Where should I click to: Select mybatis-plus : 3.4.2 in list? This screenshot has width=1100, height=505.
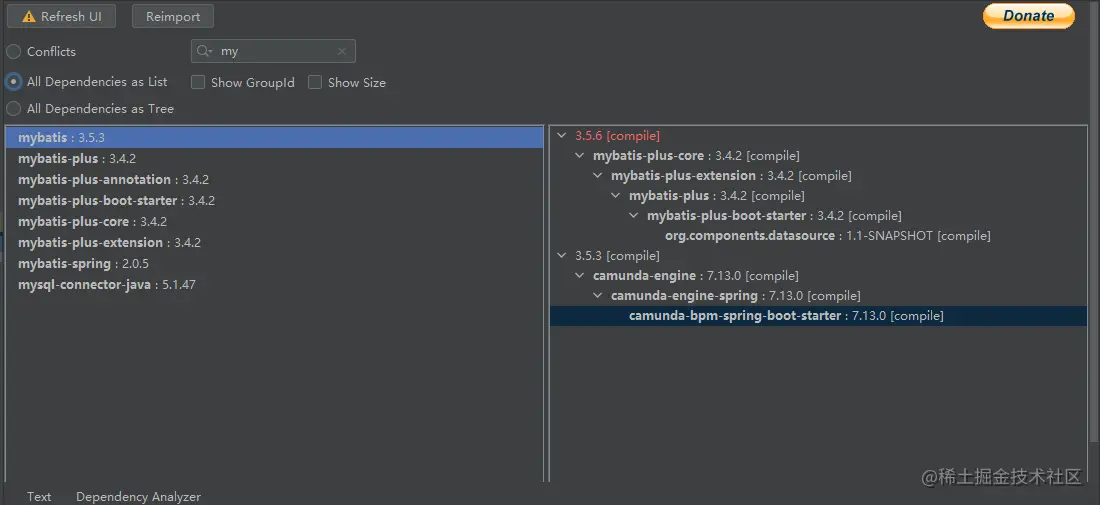274,159
